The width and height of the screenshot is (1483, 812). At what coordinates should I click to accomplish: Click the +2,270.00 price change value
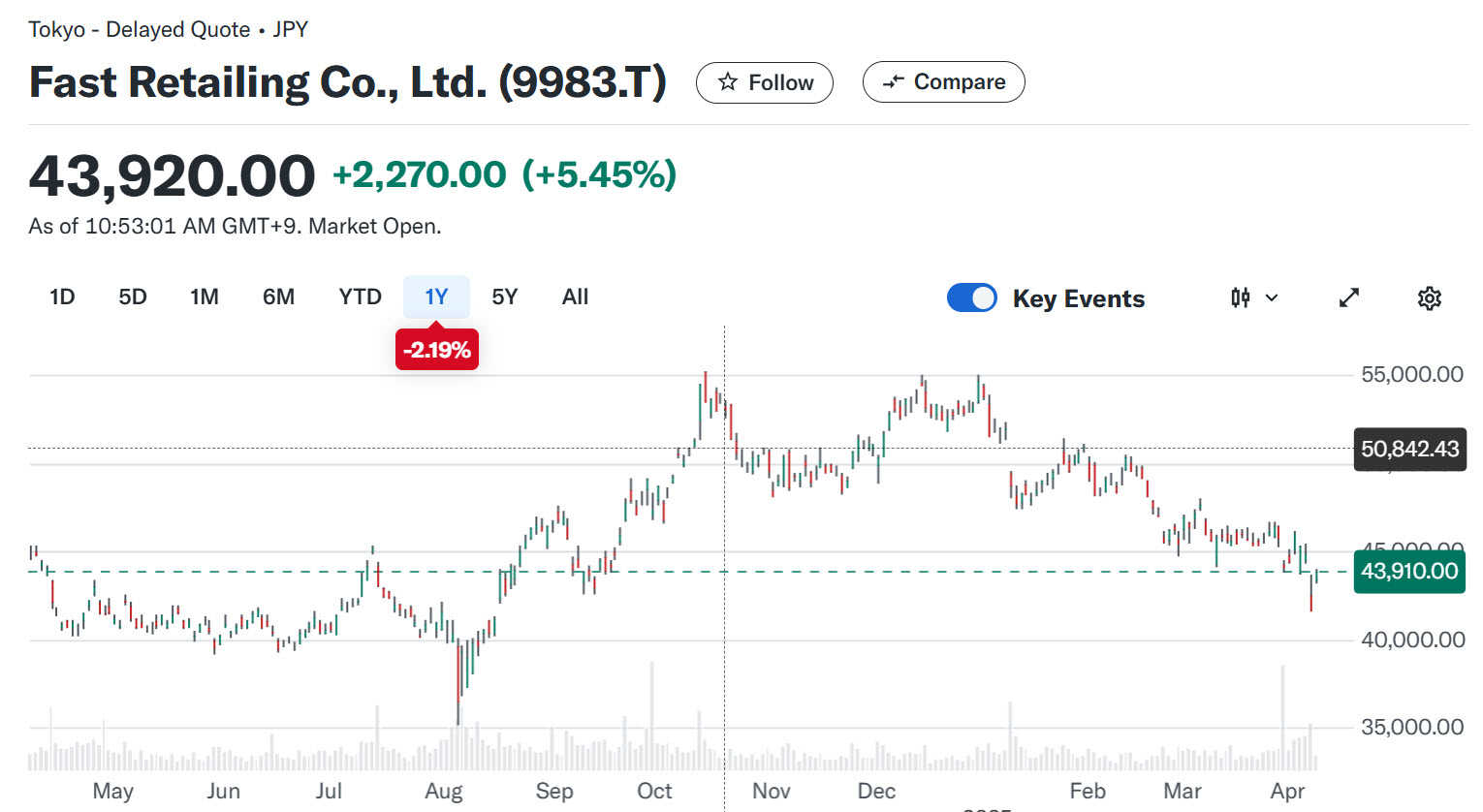pyautogui.click(x=419, y=175)
